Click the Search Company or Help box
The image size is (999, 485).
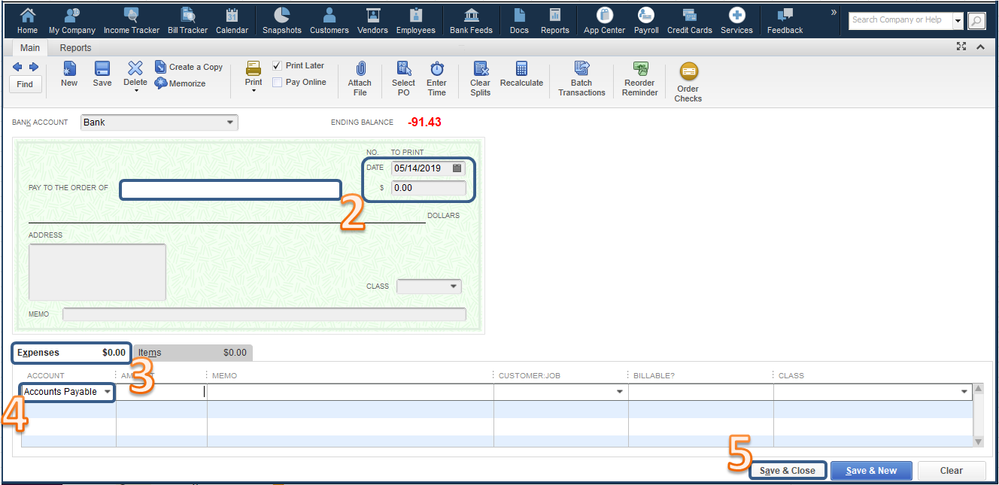coord(900,20)
